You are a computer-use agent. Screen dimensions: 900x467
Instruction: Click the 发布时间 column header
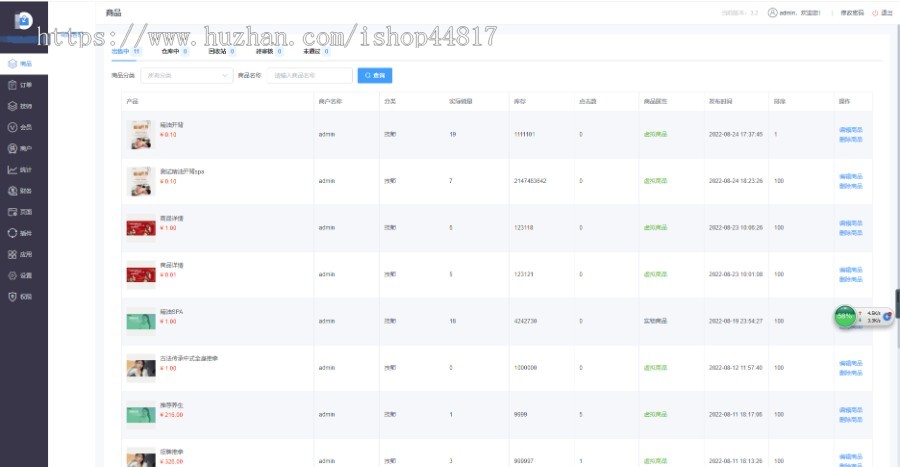[x=720, y=101]
